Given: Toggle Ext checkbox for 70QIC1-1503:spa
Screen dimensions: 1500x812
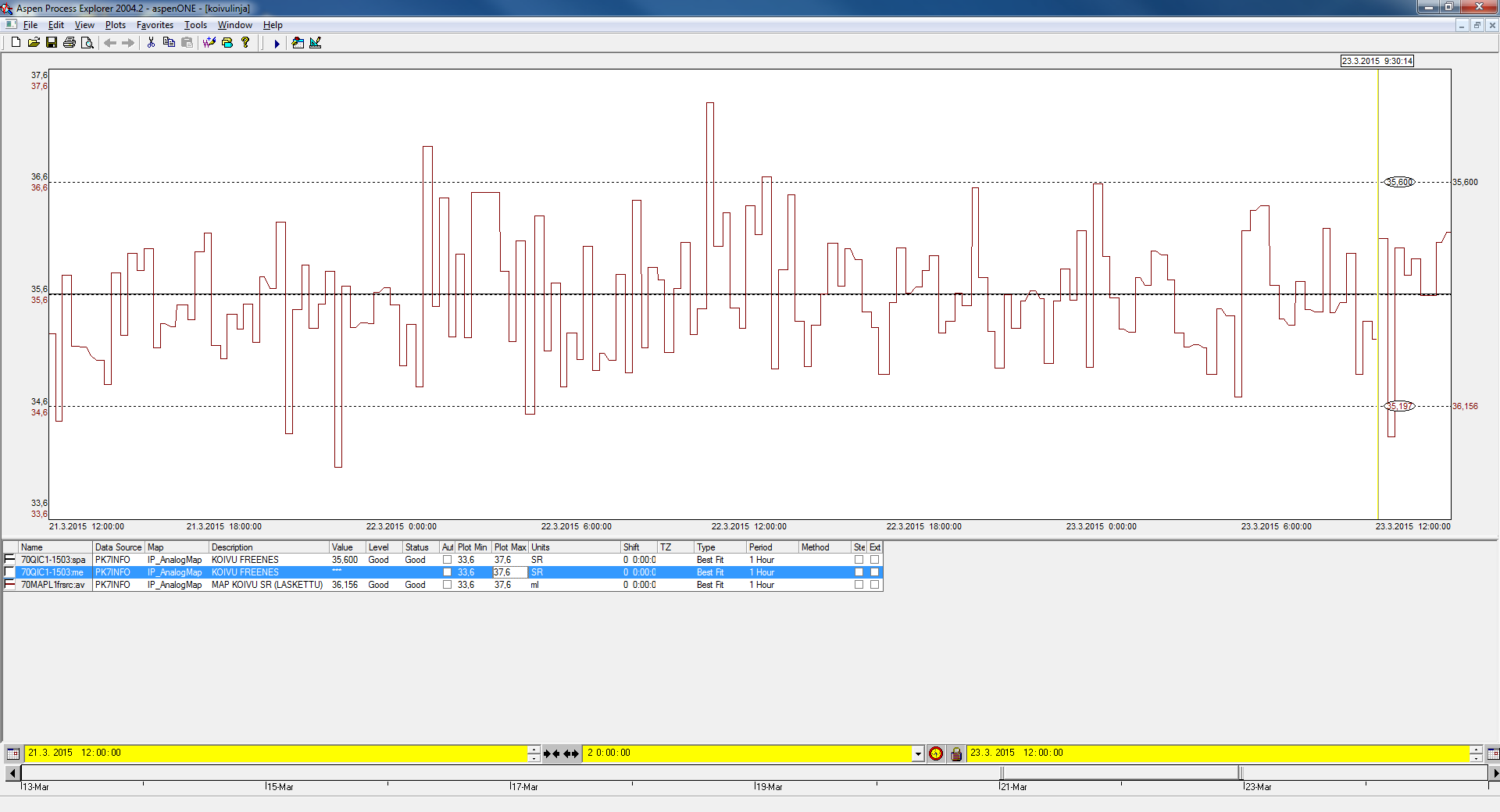Looking at the screenshot, I should click(x=874, y=560).
